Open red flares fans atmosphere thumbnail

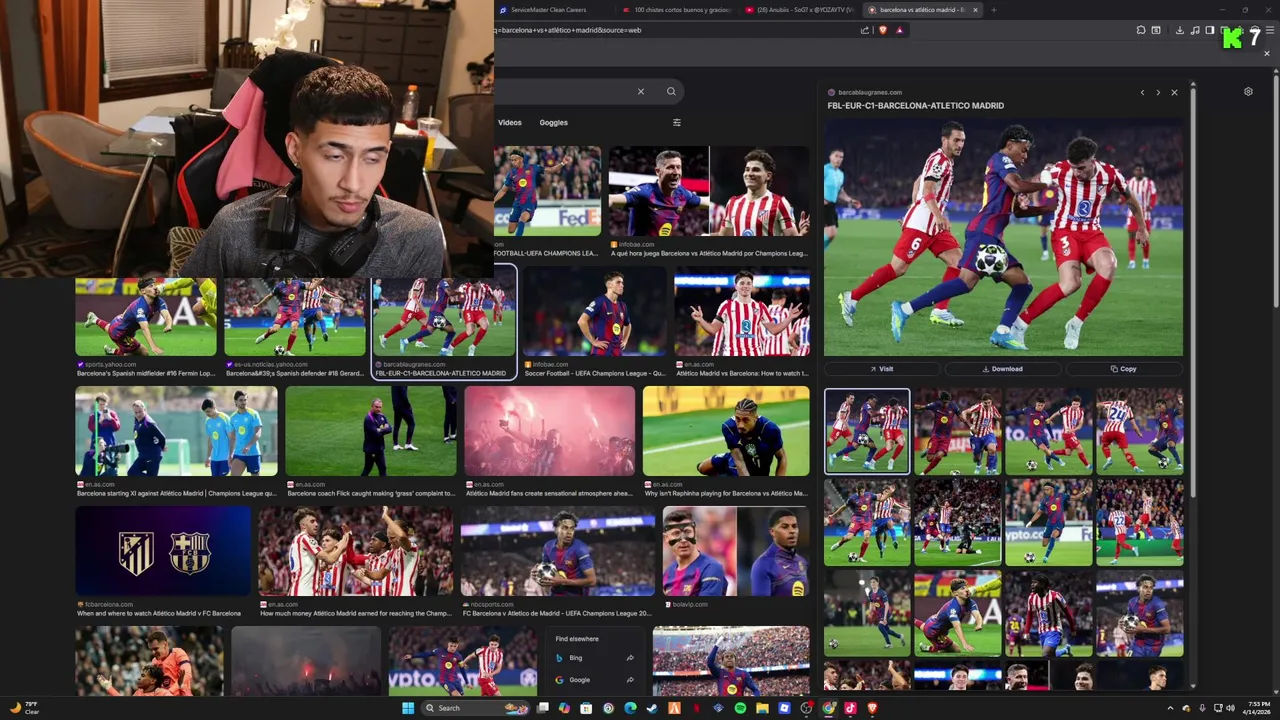tap(549, 431)
